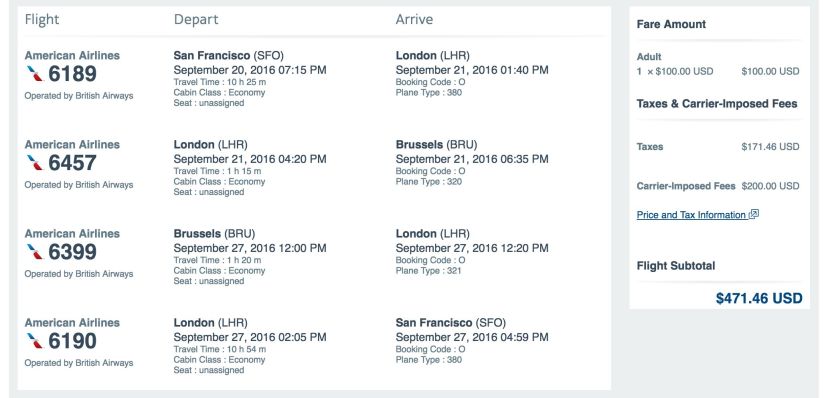Select flight number 6190

tap(73, 340)
